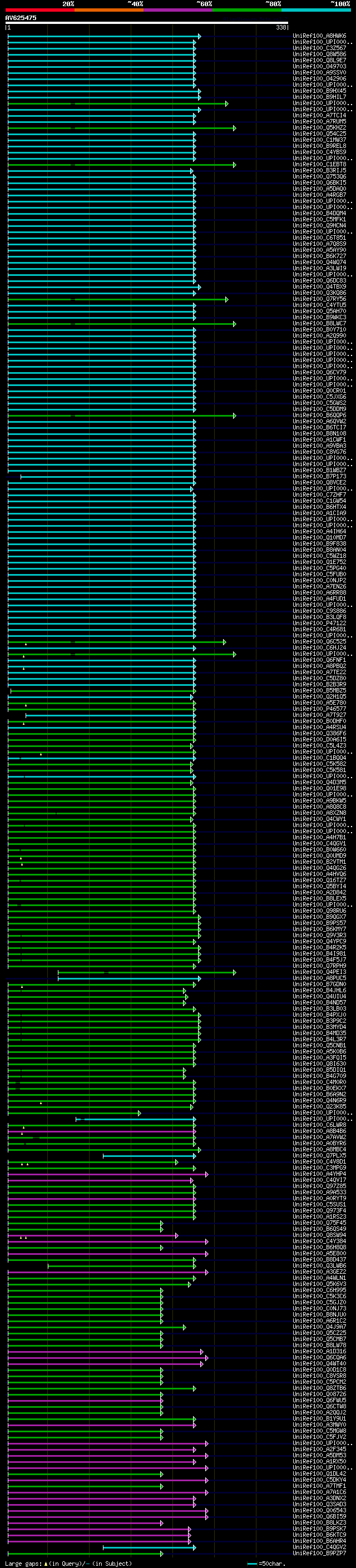The image size is (356, 1568).
Task: Click the cyan 50char scale bar
Action: click(x=252, y=1564)
